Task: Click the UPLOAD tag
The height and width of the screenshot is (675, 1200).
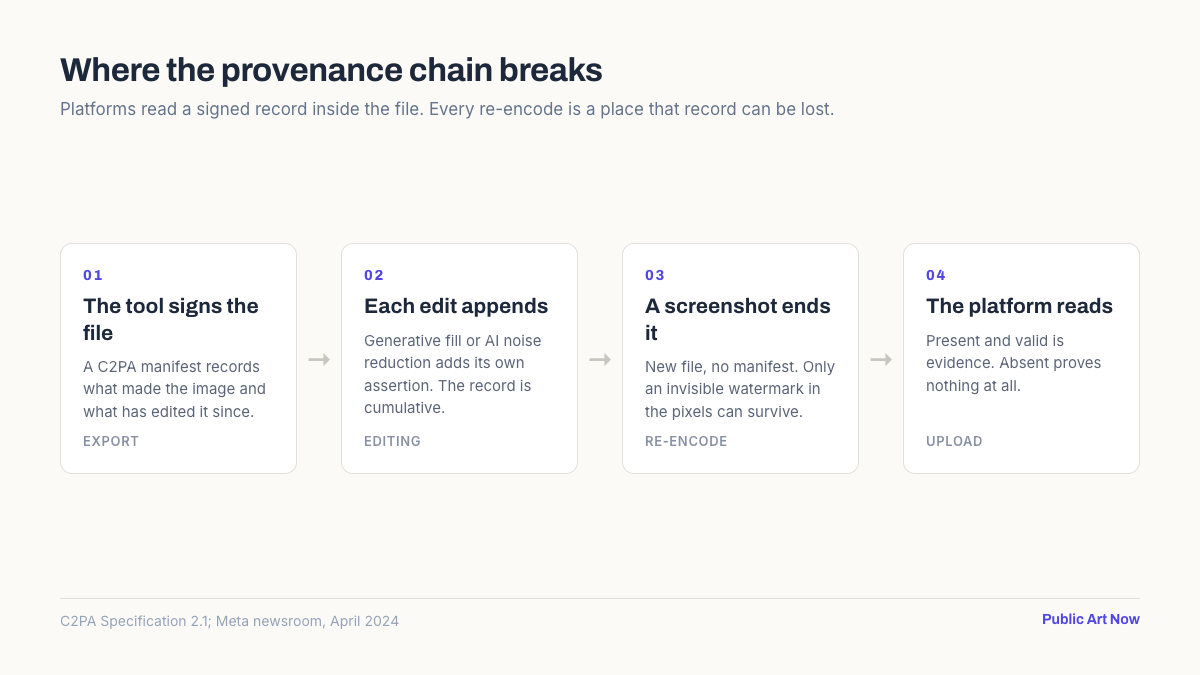Action: click(954, 441)
